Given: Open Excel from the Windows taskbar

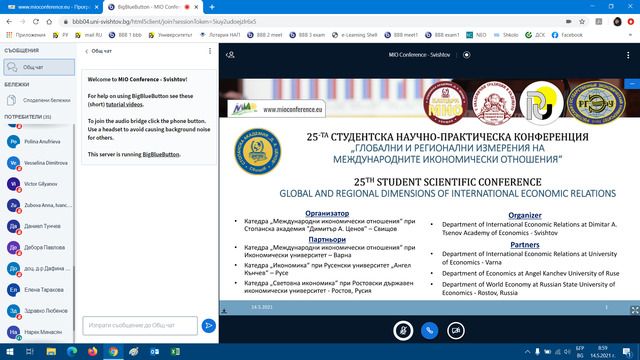Looking at the screenshot, I should (x=176, y=351).
